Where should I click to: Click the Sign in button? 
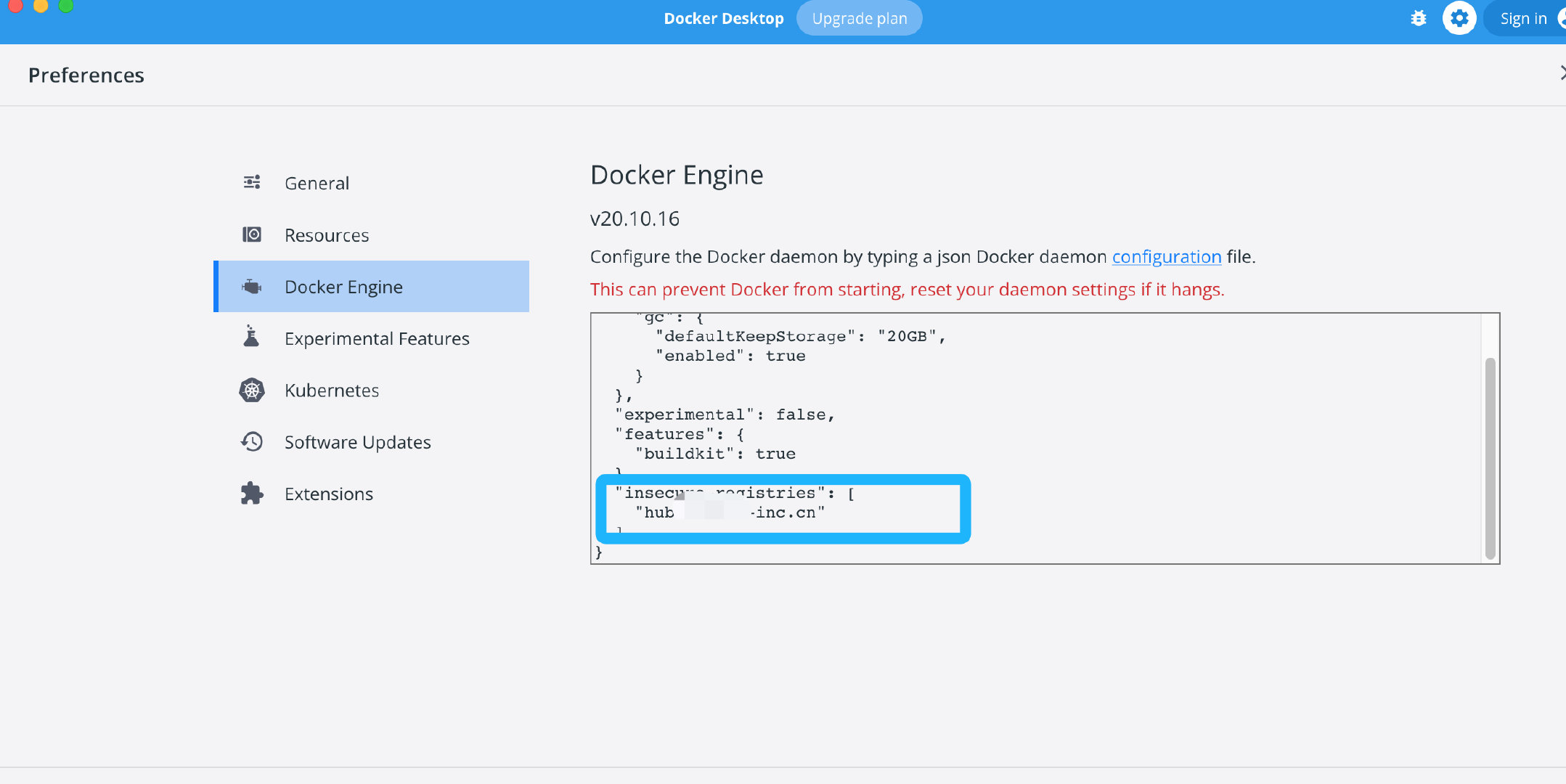pos(1525,18)
